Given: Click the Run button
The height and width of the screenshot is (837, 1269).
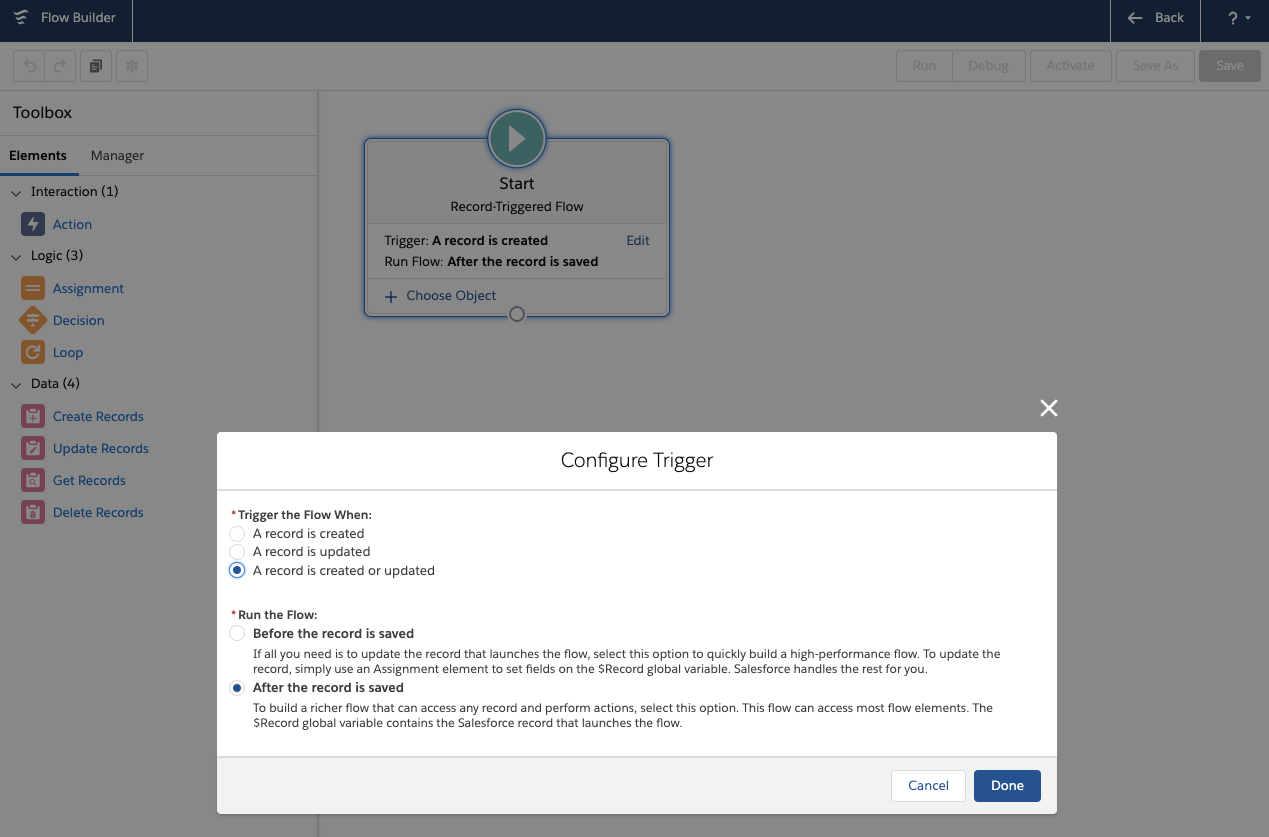Looking at the screenshot, I should coord(924,66).
